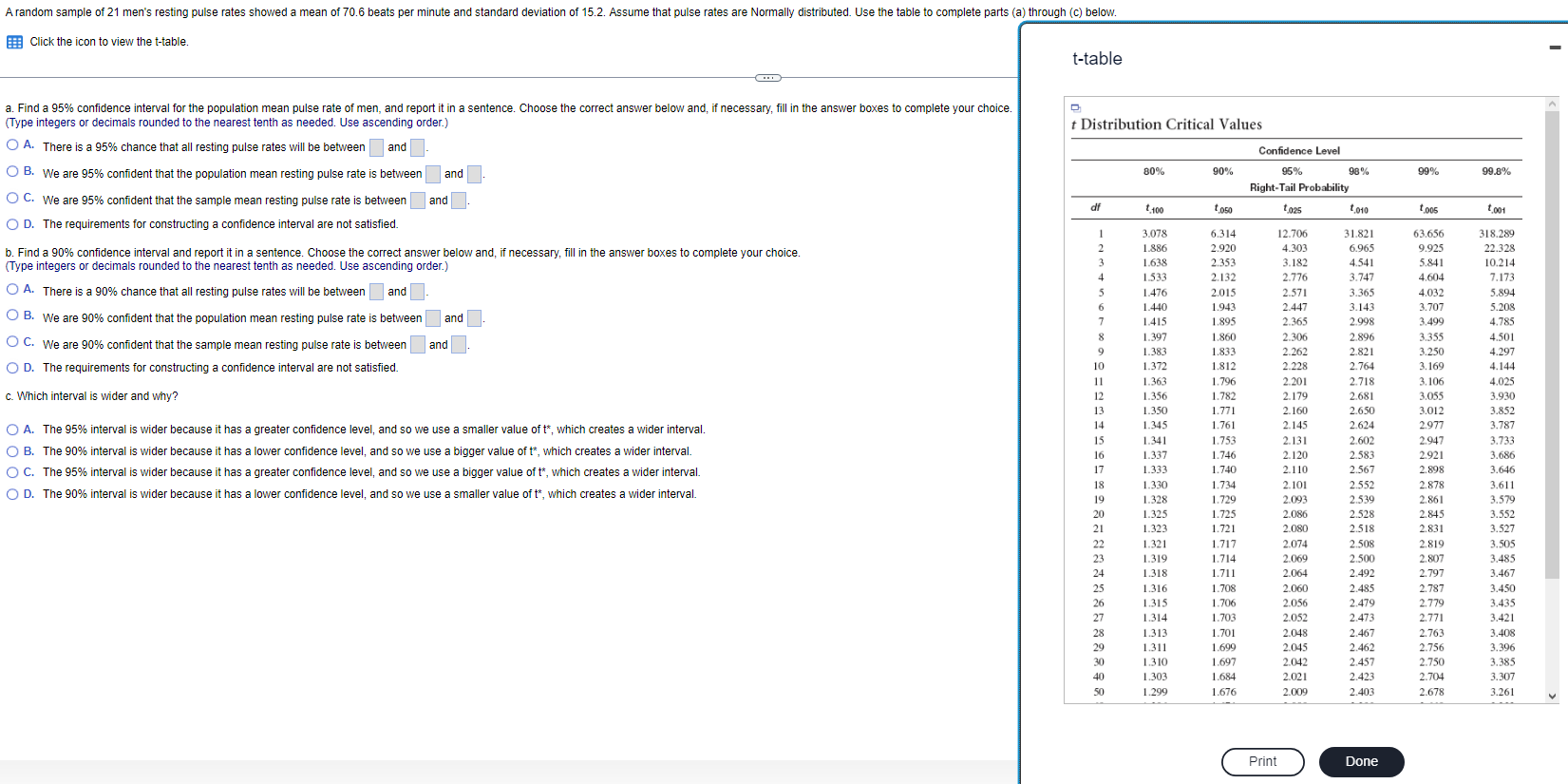Click the Done button

pos(1361,761)
